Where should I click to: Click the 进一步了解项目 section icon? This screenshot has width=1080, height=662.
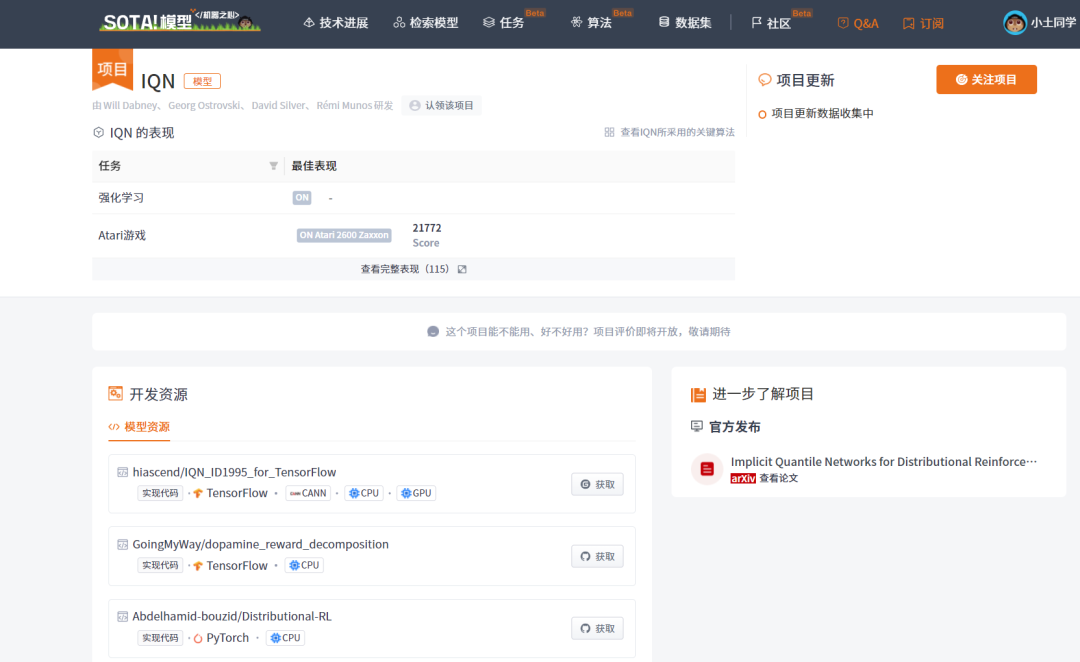click(x=698, y=394)
